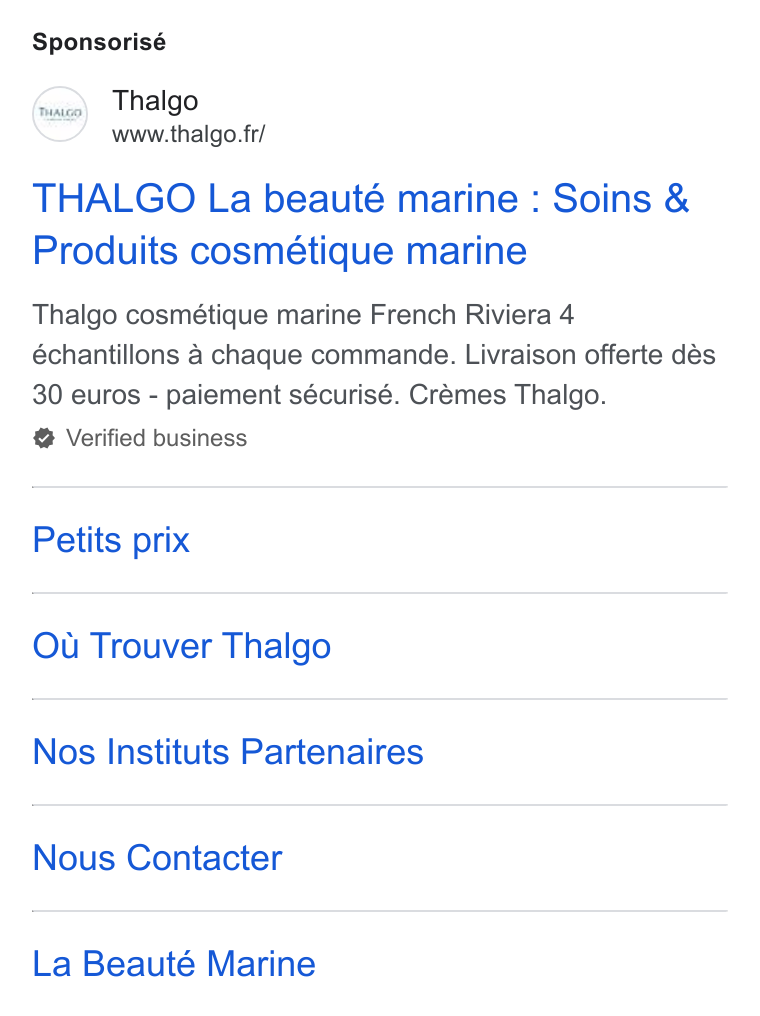This screenshot has height=1016, width=760.
Task: Click the round Thalgo logo icon
Action: [60, 114]
